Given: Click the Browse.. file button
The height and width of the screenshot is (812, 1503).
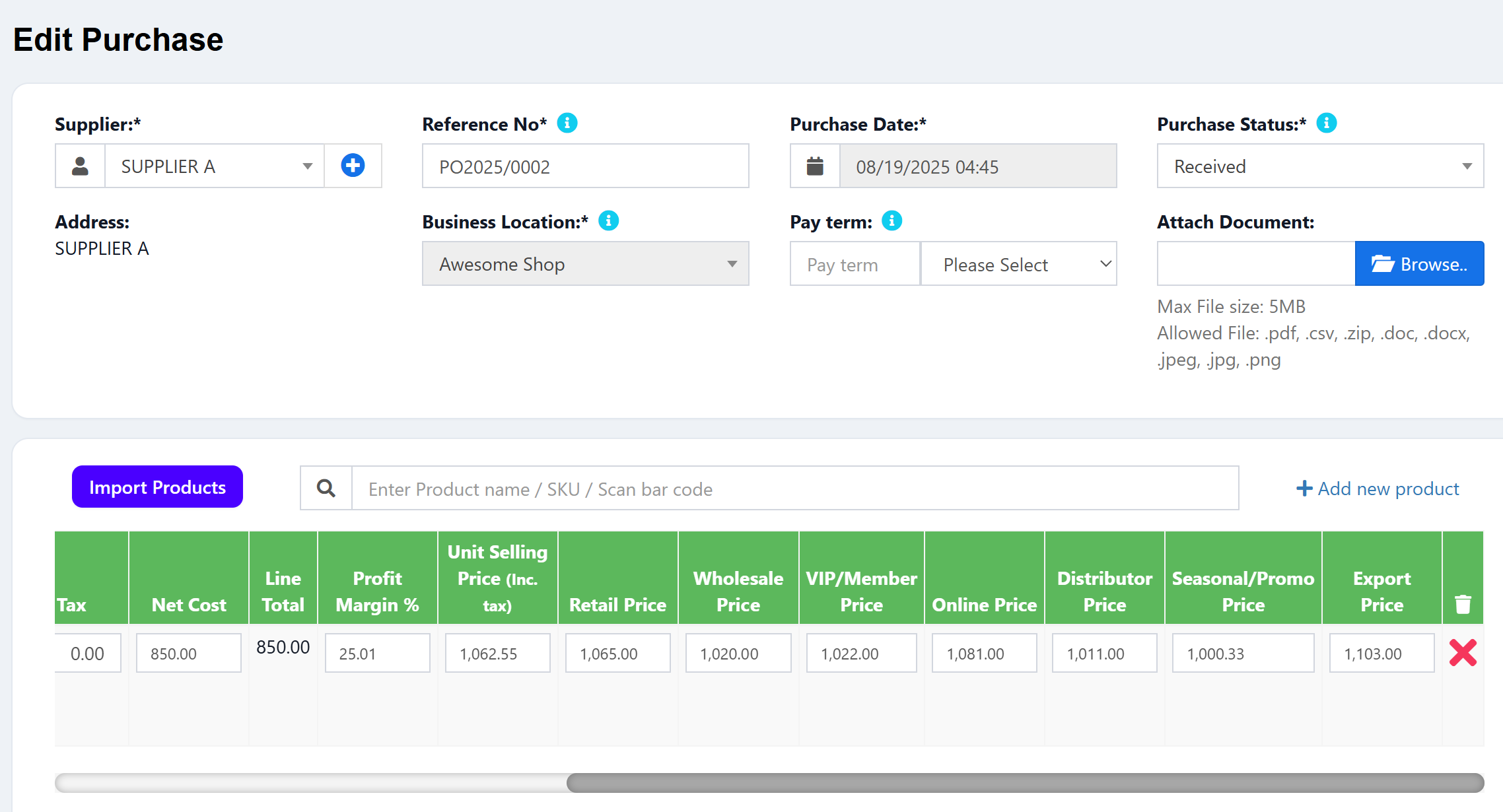Looking at the screenshot, I should pyautogui.click(x=1419, y=264).
